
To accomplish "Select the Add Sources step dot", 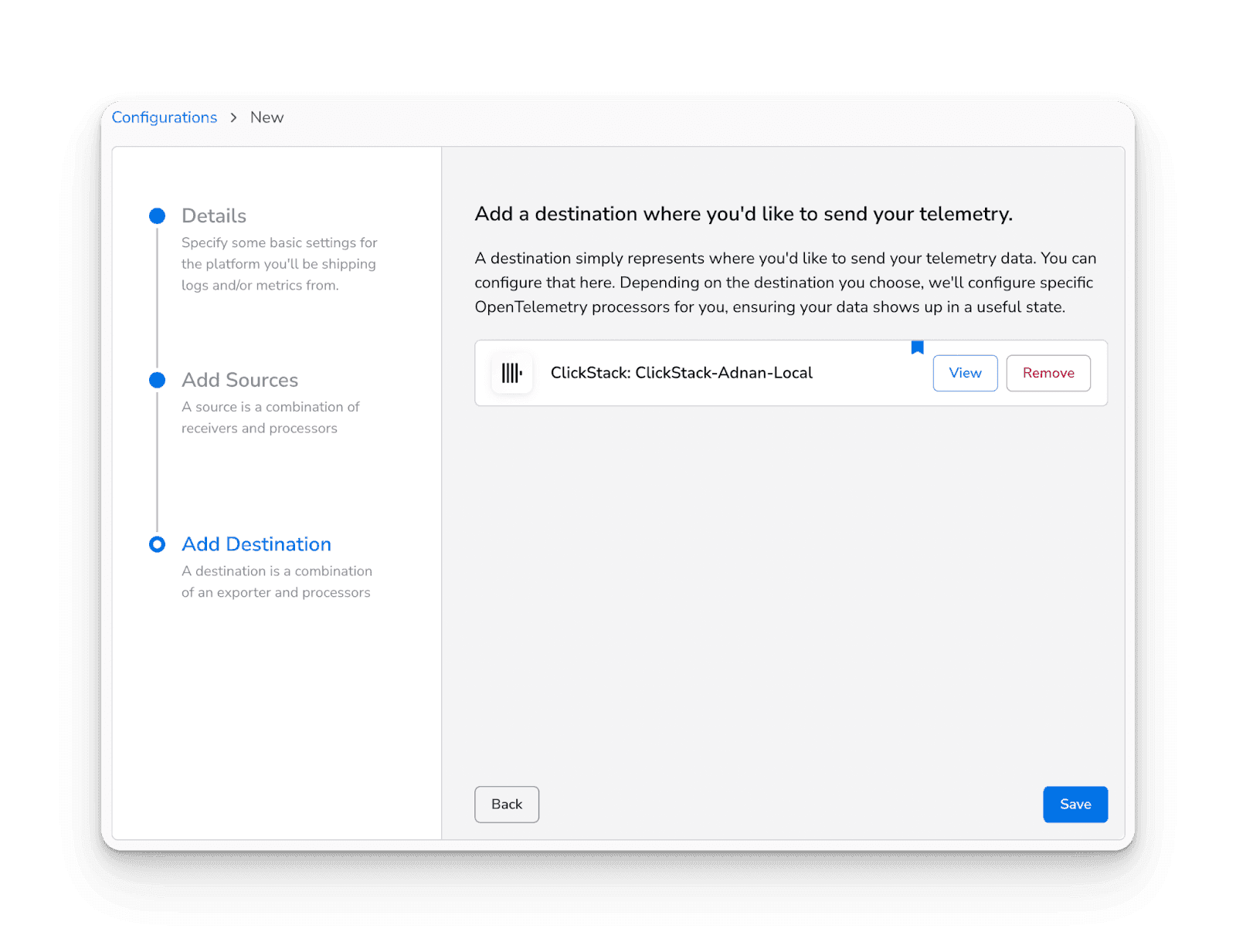I will pos(157,380).
